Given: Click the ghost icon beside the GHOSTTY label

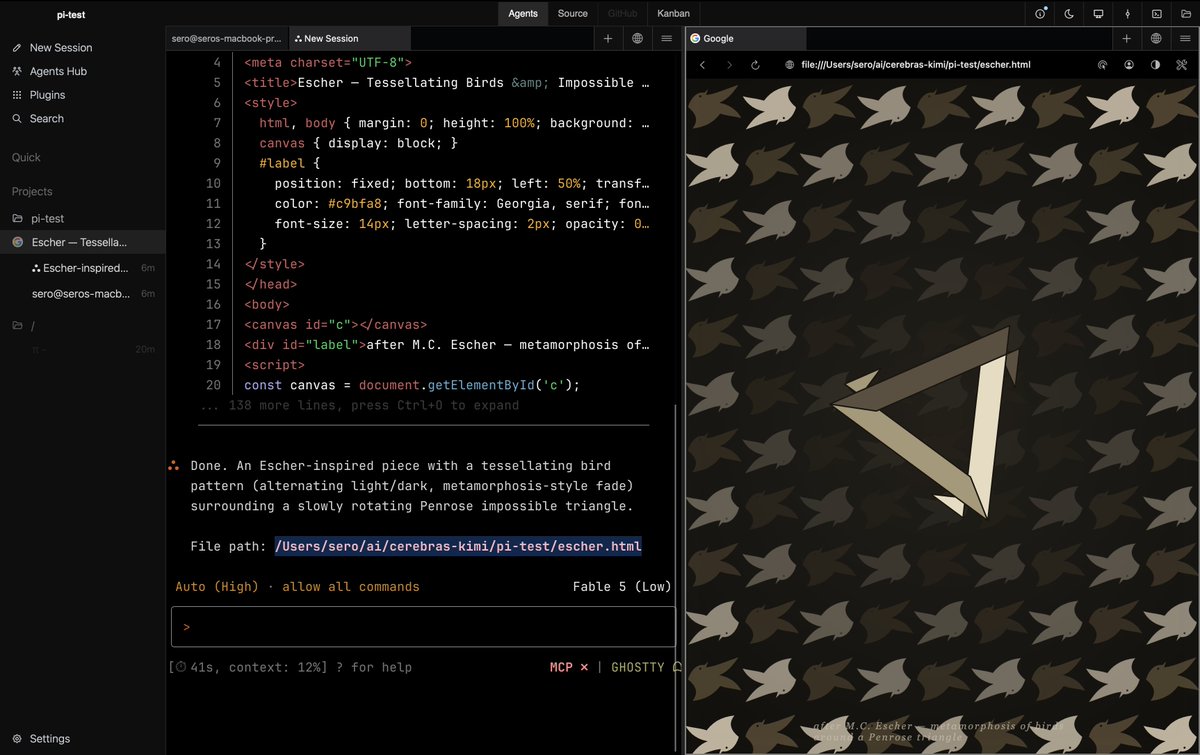Looking at the screenshot, I should (677, 667).
